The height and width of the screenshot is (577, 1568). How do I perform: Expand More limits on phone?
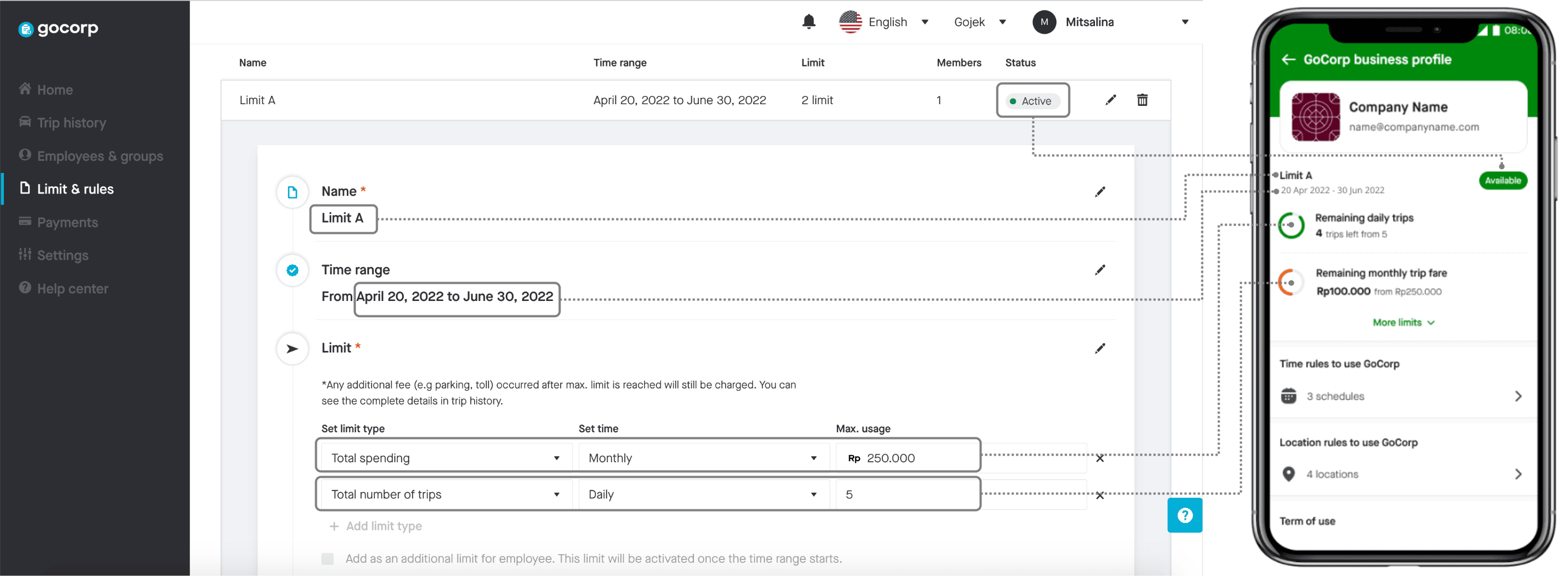1403,323
